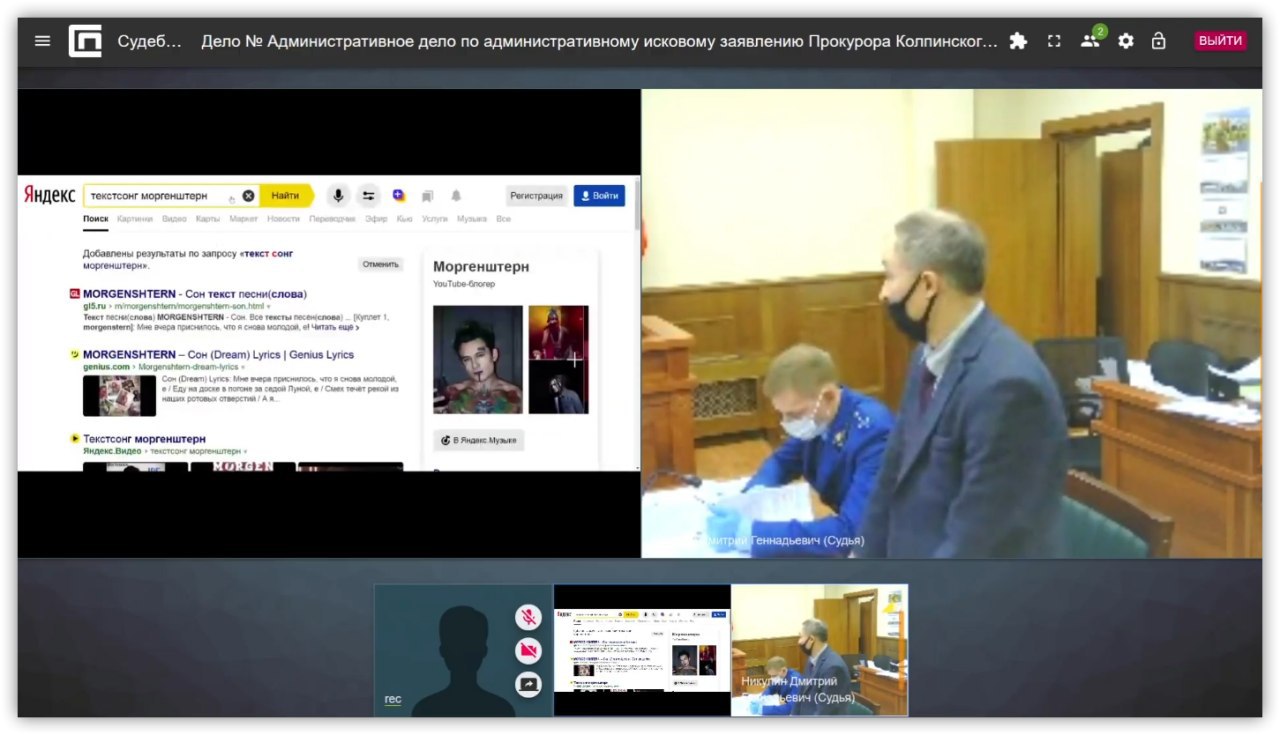Start screen sharing on the rec tile

coord(528,684)
